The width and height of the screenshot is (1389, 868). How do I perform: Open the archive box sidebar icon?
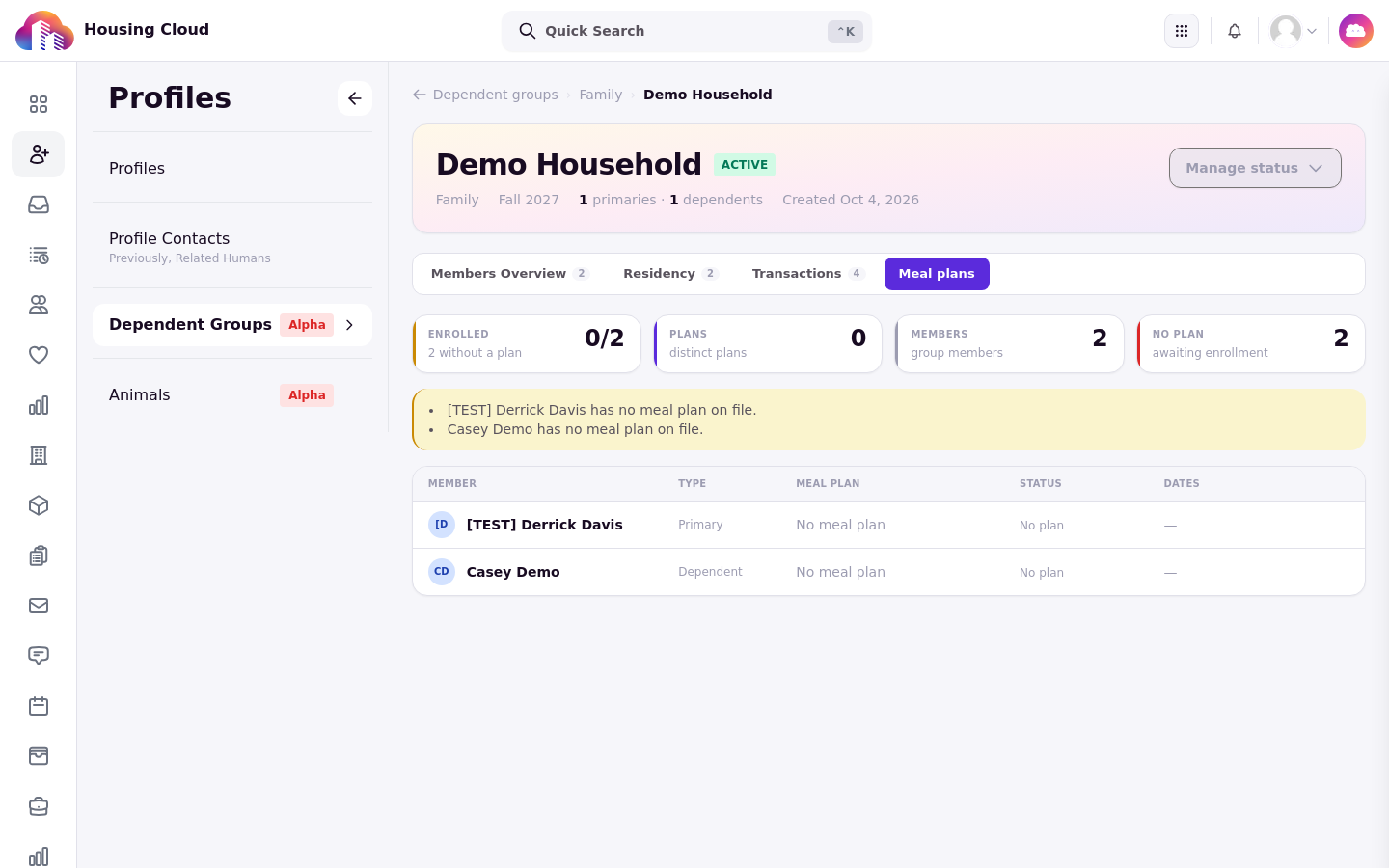click(39, 756)
